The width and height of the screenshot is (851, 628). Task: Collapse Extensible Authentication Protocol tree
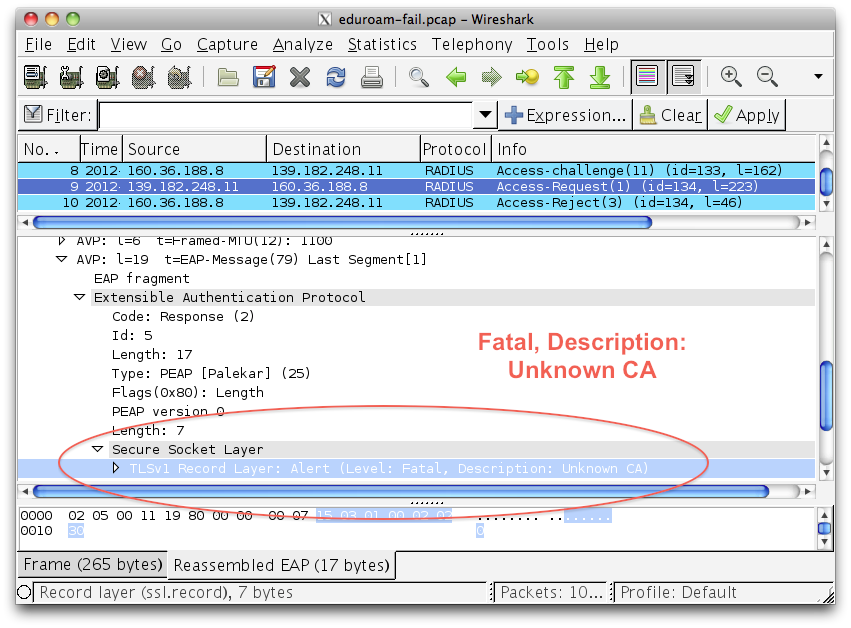(x=79, y=297)
